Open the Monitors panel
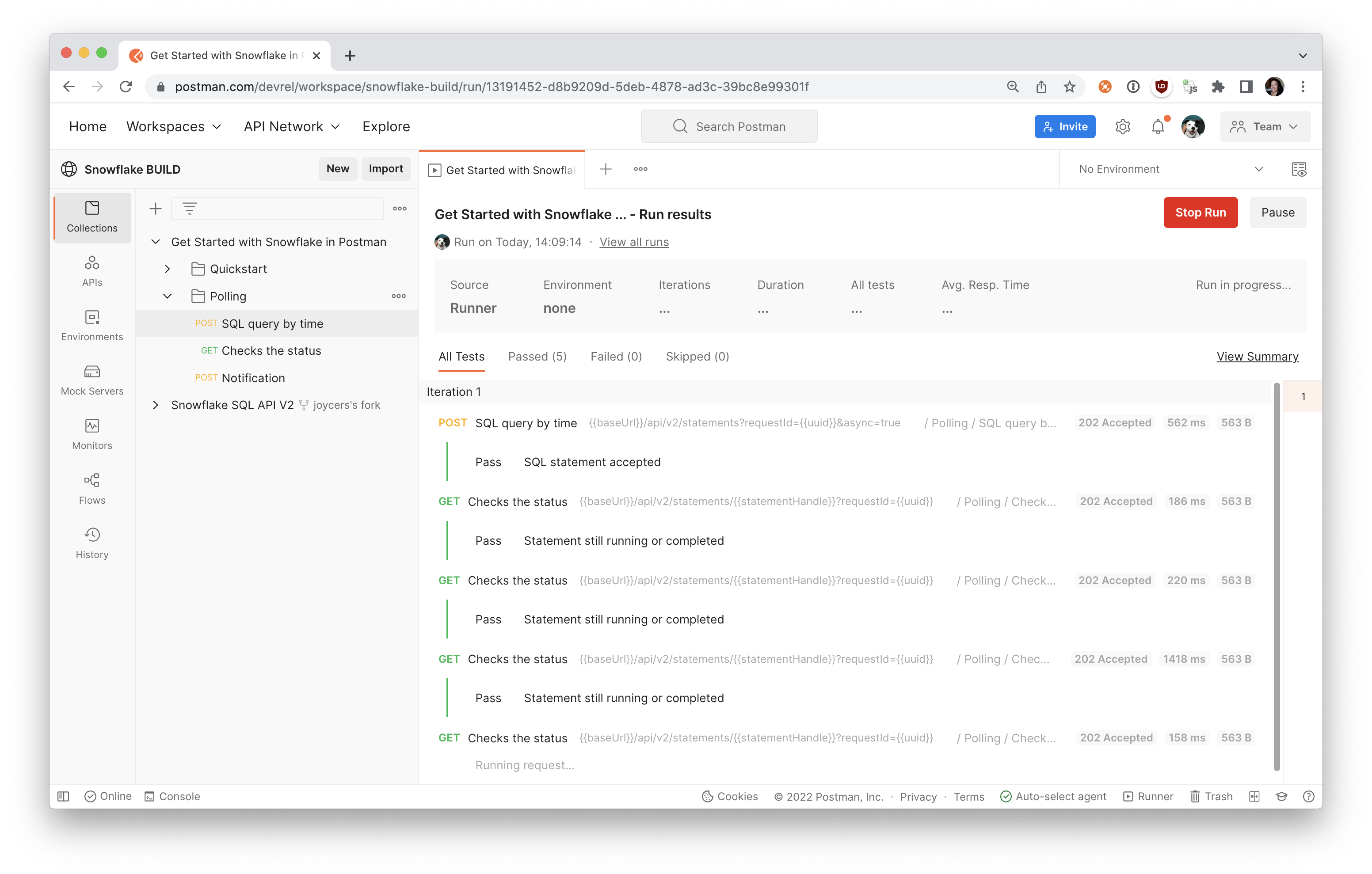The height and width of the screenshot is (874, 1372). 92,434
